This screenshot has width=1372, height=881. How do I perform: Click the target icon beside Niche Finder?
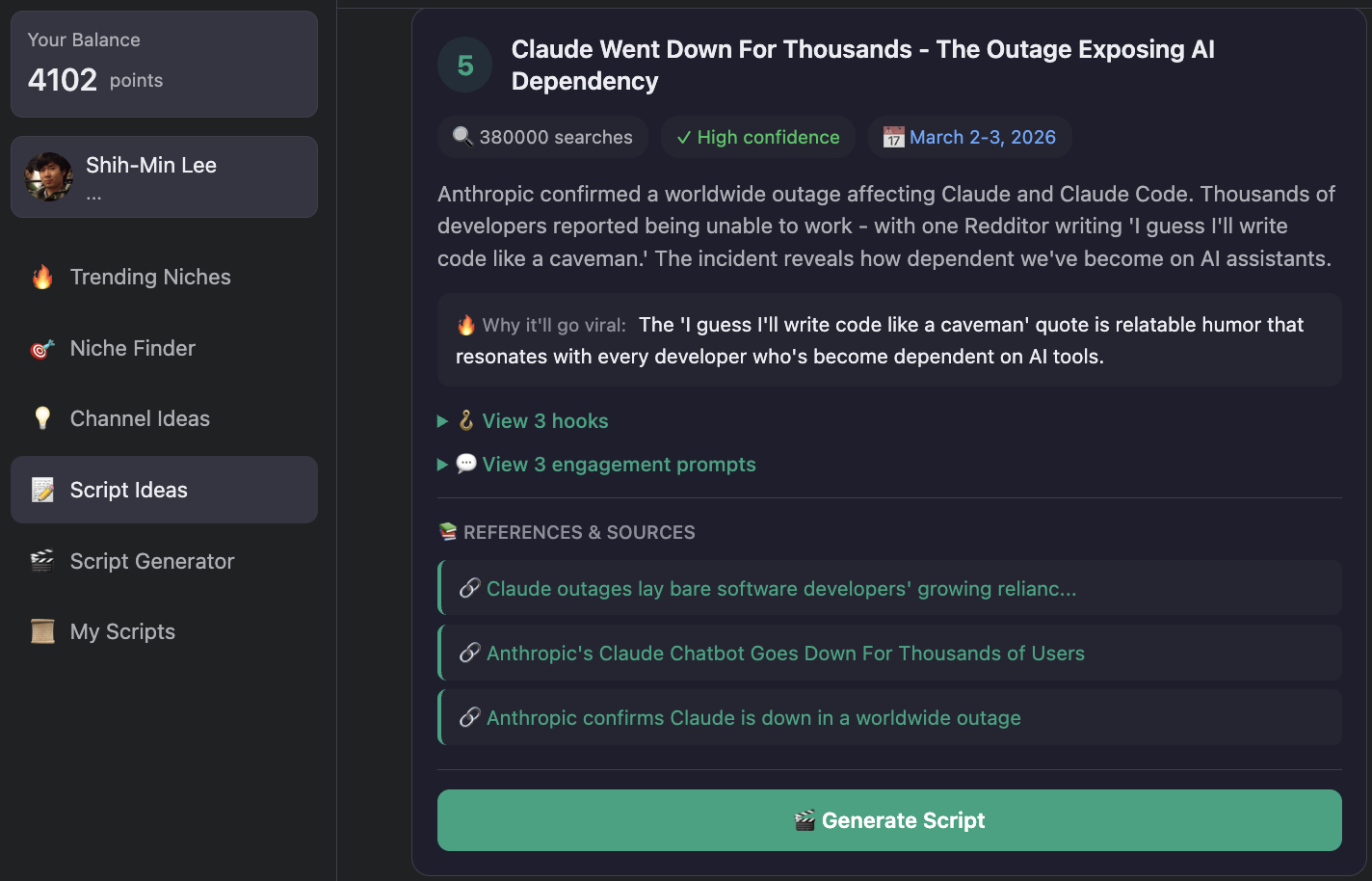(42, 349)
